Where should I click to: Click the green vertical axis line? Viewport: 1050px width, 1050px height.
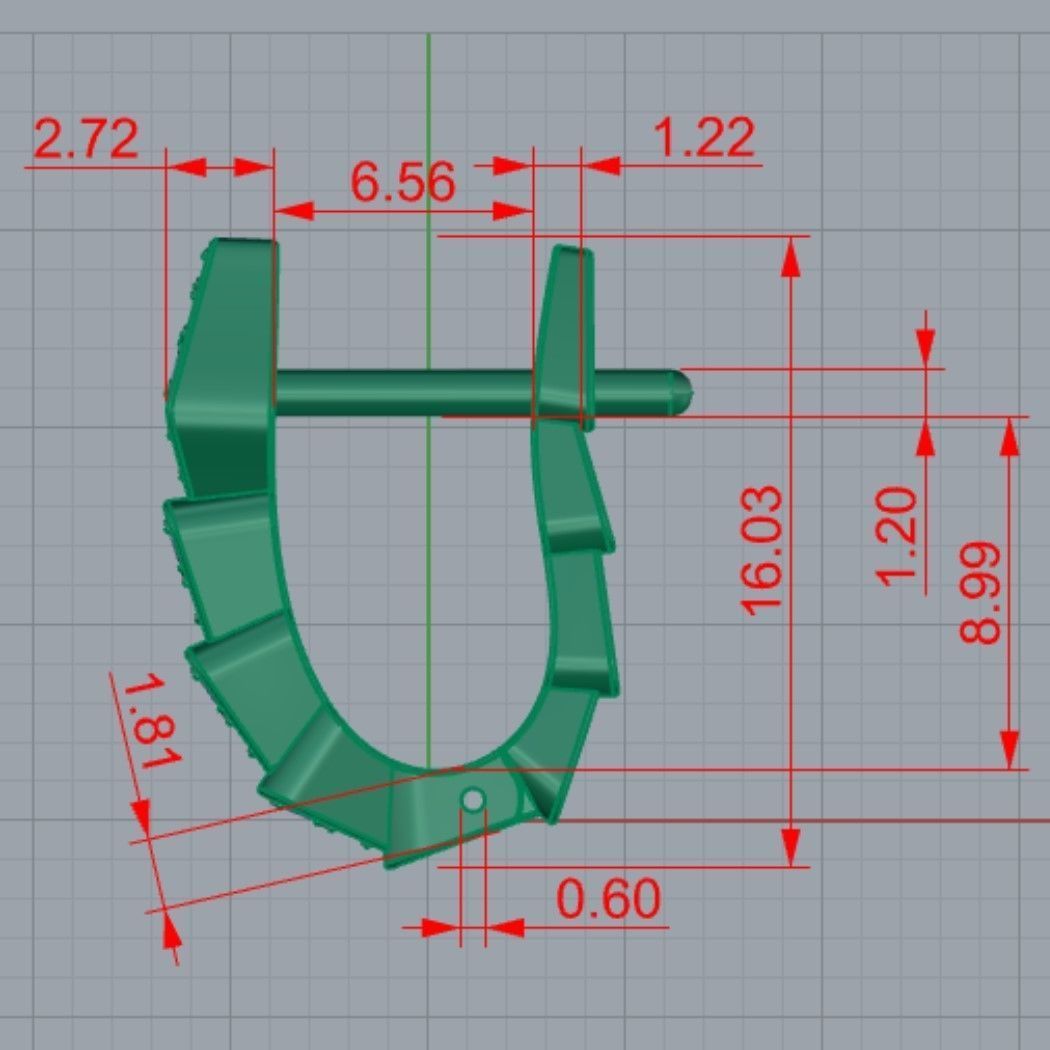pos(429,402)
